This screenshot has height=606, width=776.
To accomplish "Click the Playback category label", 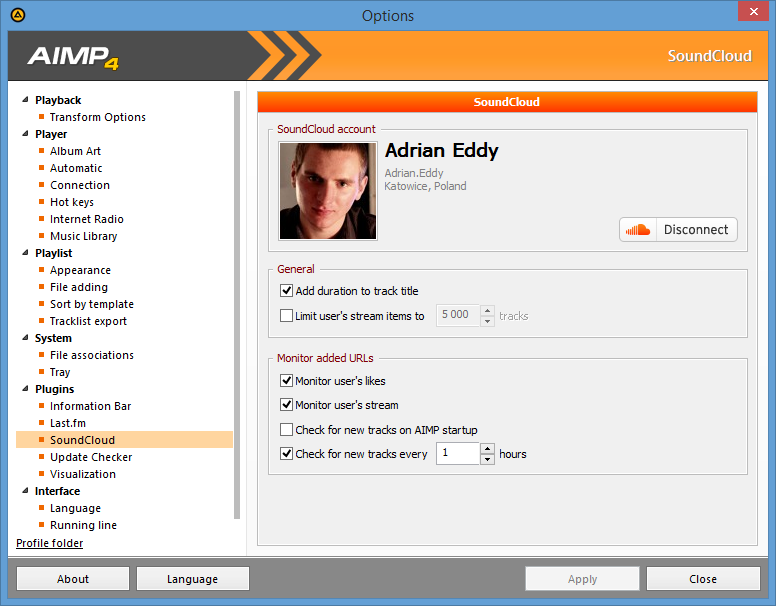I will 58,100.
